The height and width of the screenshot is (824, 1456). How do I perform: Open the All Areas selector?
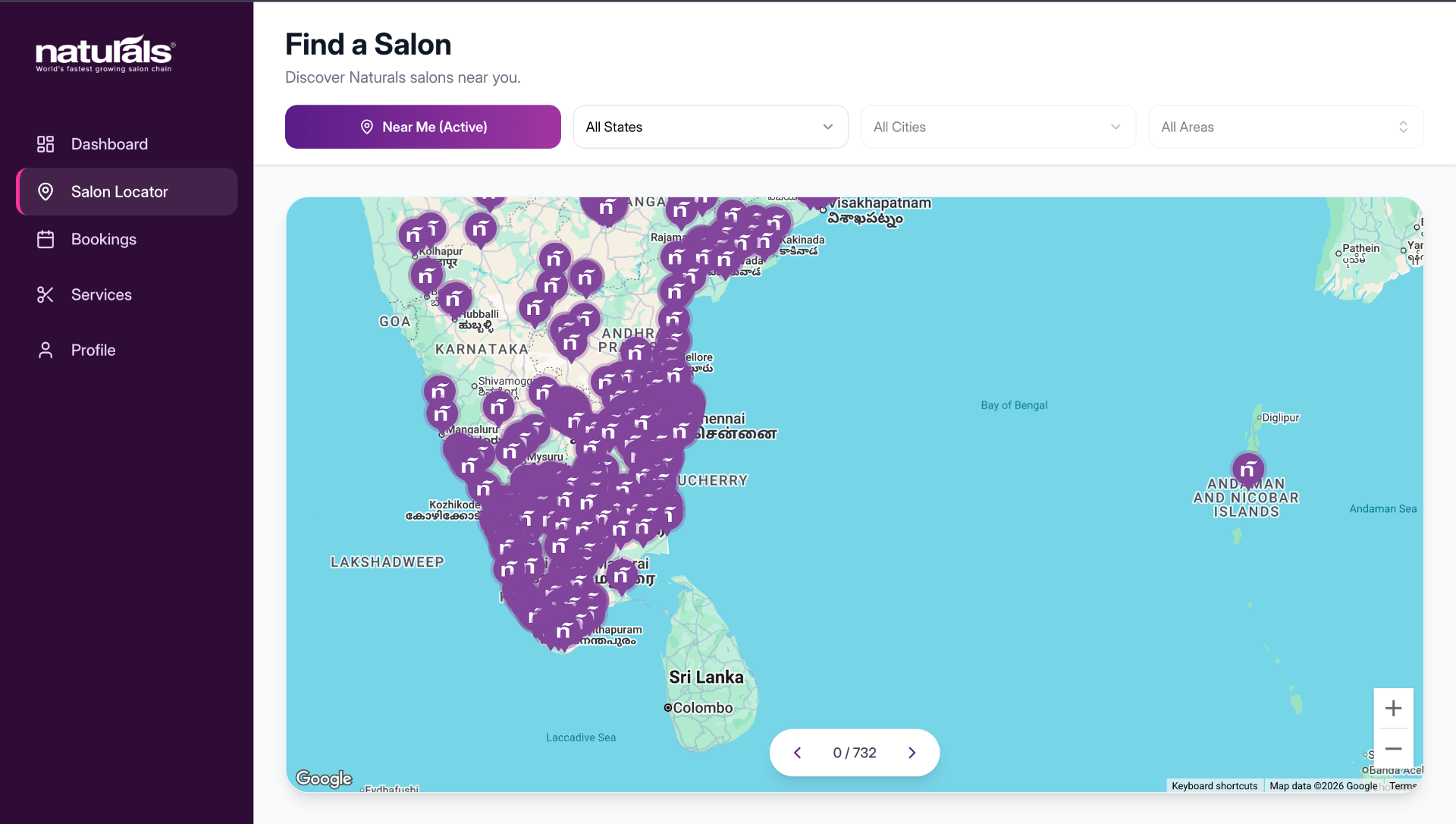pos(1285,127)
